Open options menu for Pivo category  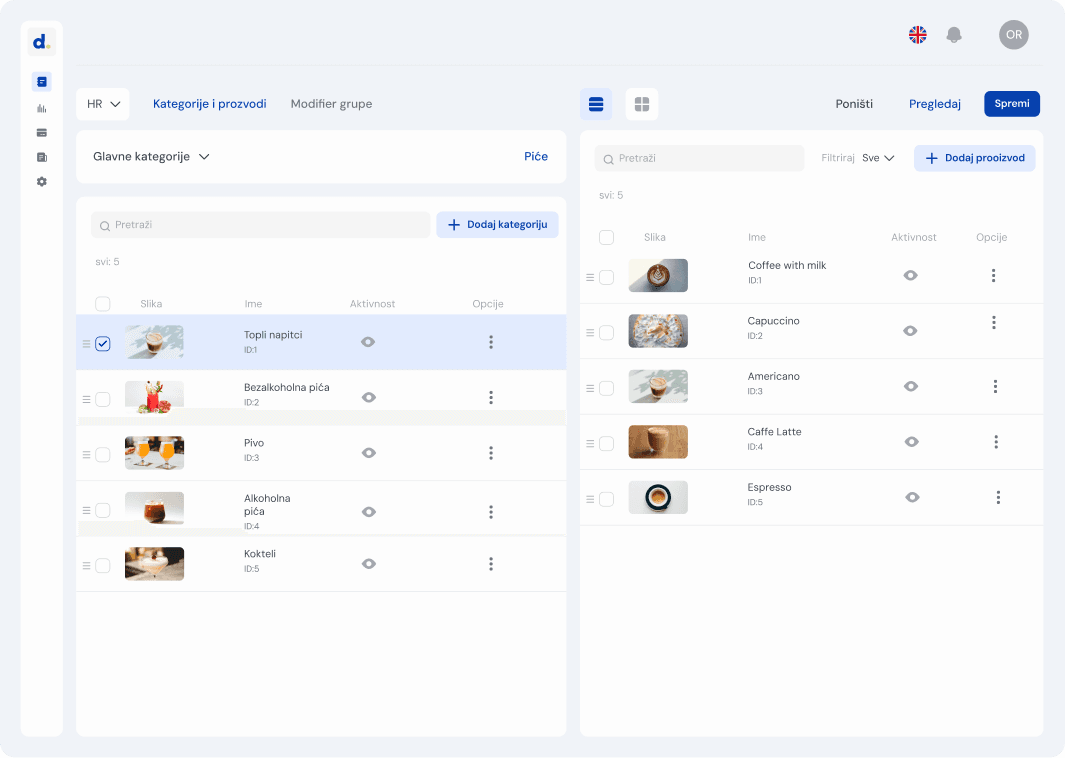tap(491, 453)
